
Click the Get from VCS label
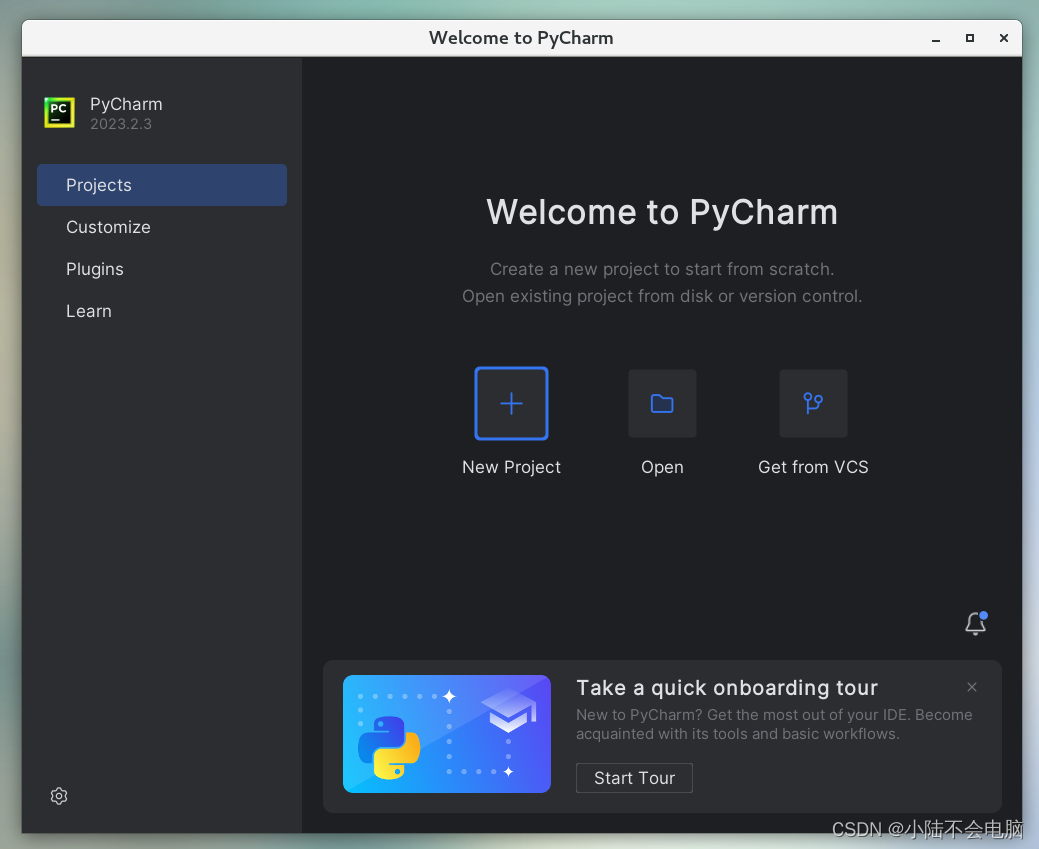click(x=813, y=467)
